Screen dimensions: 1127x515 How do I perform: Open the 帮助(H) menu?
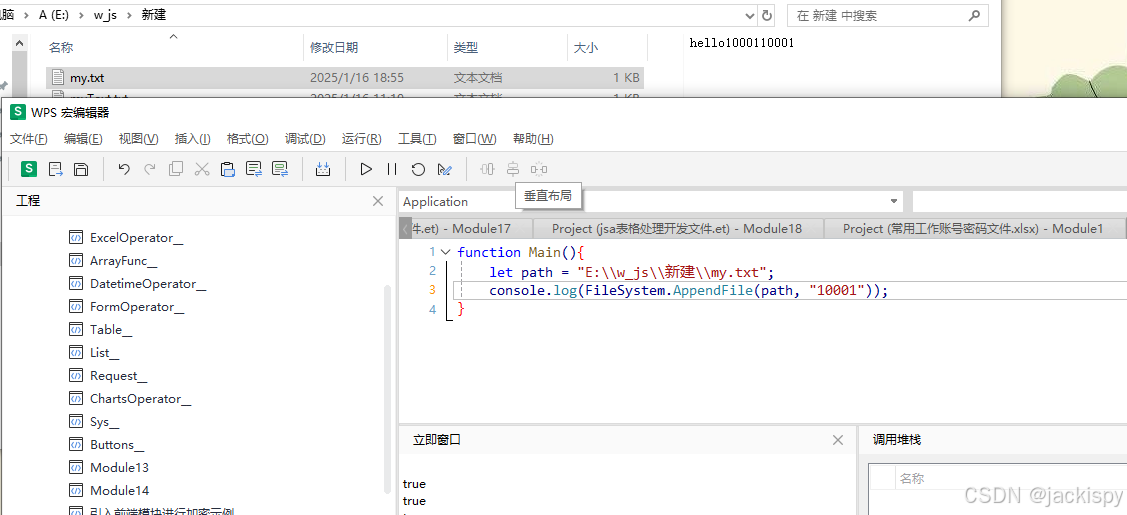click(533, 139)
